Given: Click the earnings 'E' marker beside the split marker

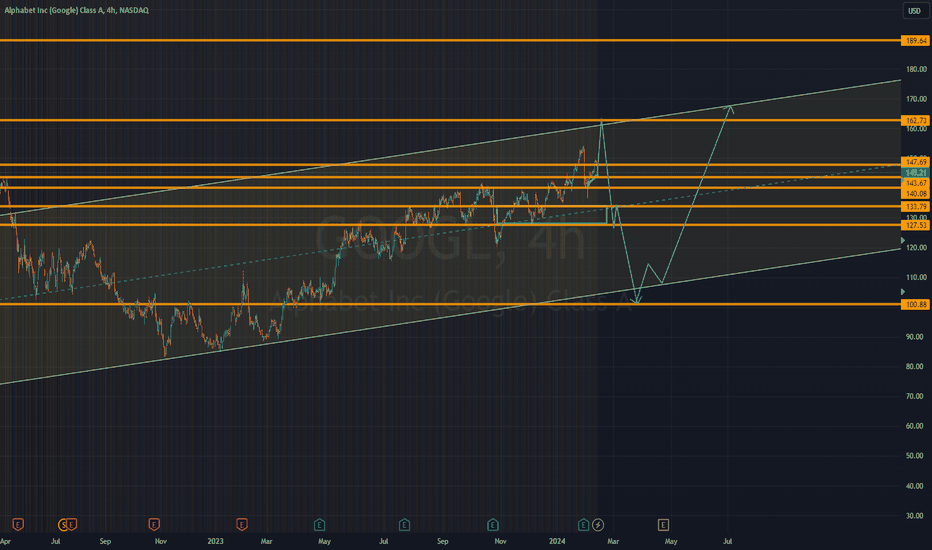Looking at the screenshot, I should [71, 524].
